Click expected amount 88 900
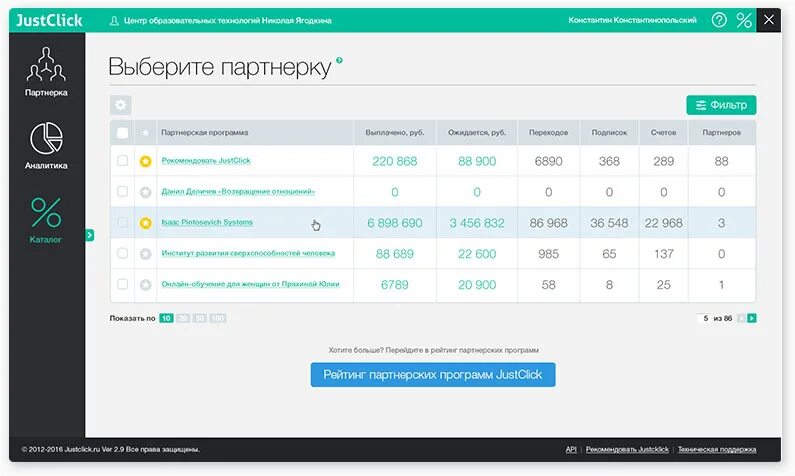This screenshot has height=476, width=795. pos(477,161)
